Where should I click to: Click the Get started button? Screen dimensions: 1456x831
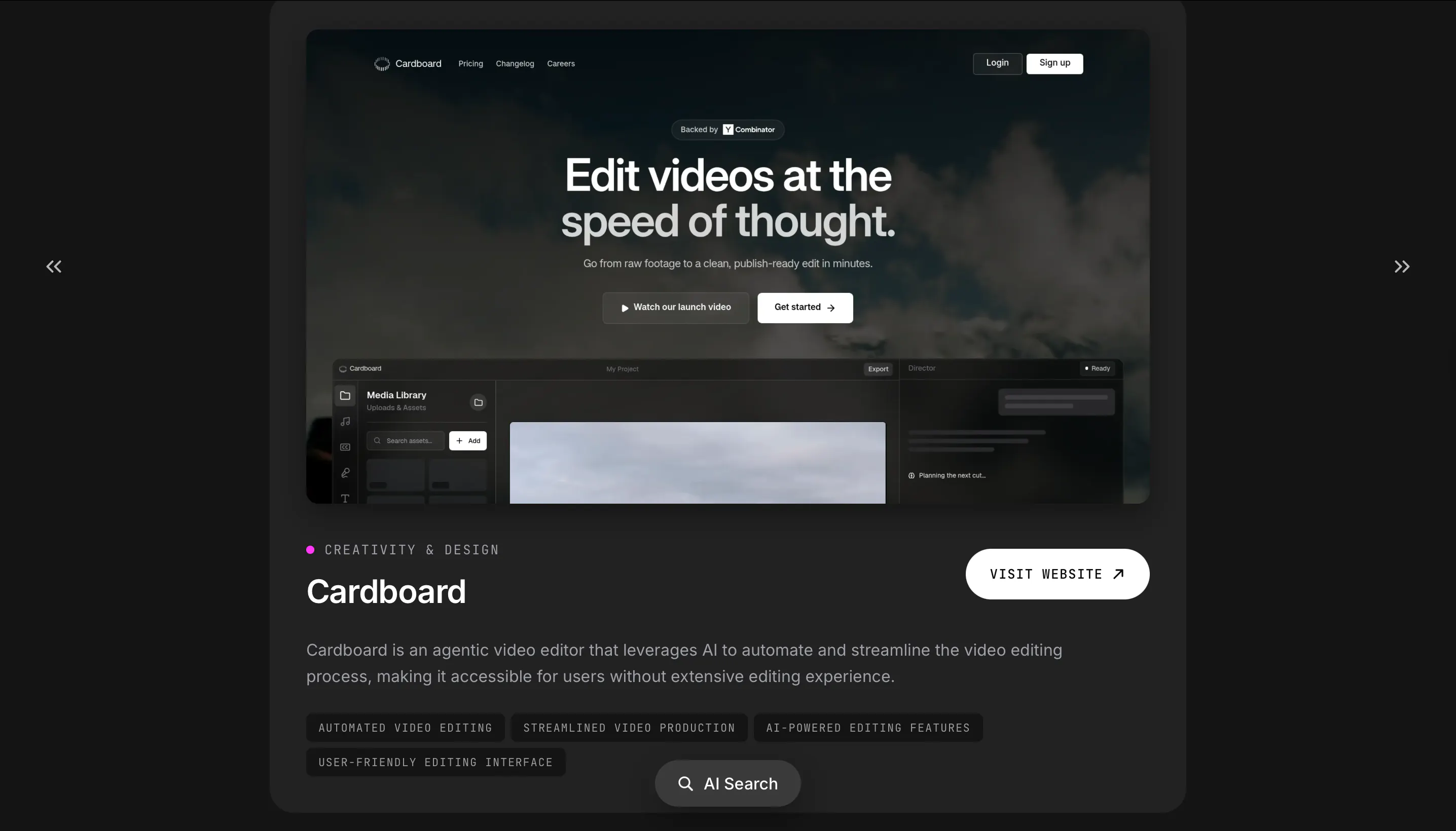[x=805, y=308]
